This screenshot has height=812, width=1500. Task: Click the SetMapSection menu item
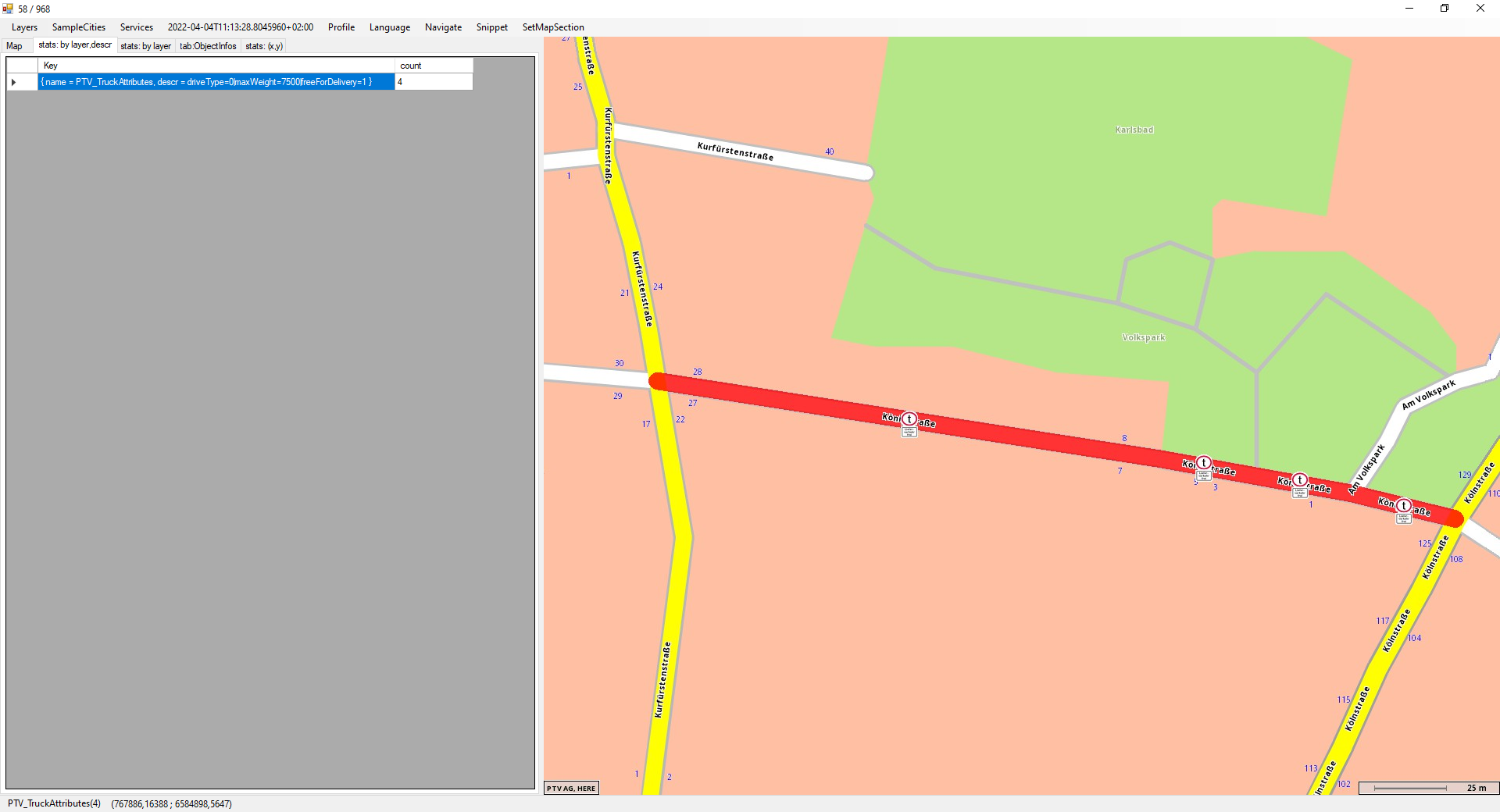[x=552, y=27]
